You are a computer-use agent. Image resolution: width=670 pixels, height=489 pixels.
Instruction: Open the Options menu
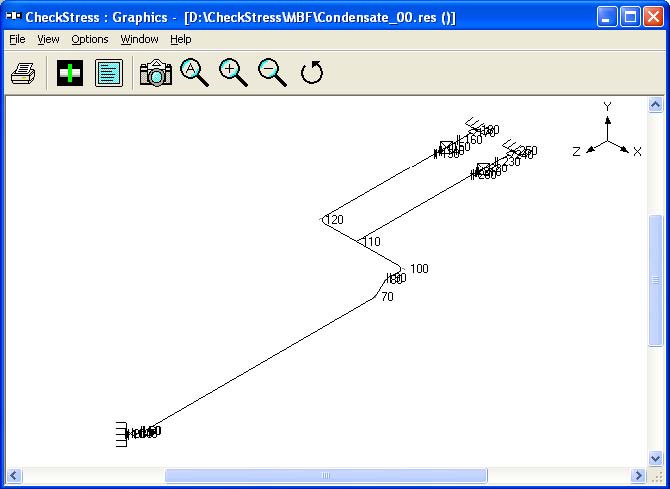[90, 39]
